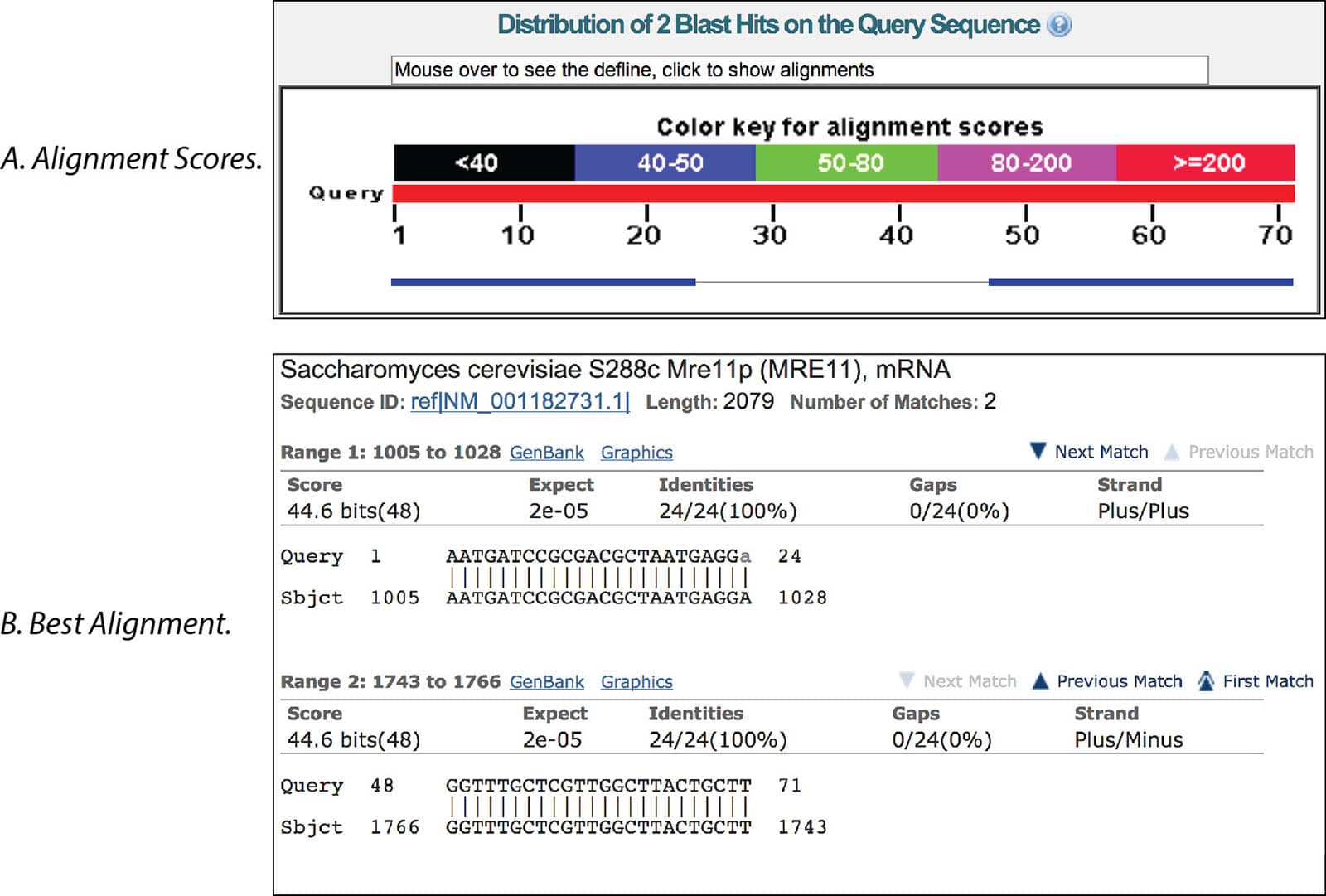
Task: Click the red Query sequence bar
Action: [x=843, y=194]
